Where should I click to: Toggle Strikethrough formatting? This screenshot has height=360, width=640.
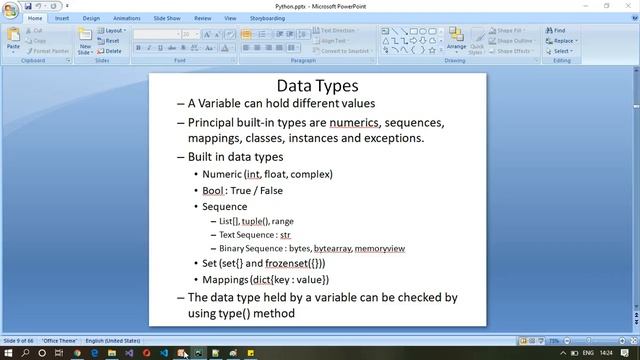172,48
